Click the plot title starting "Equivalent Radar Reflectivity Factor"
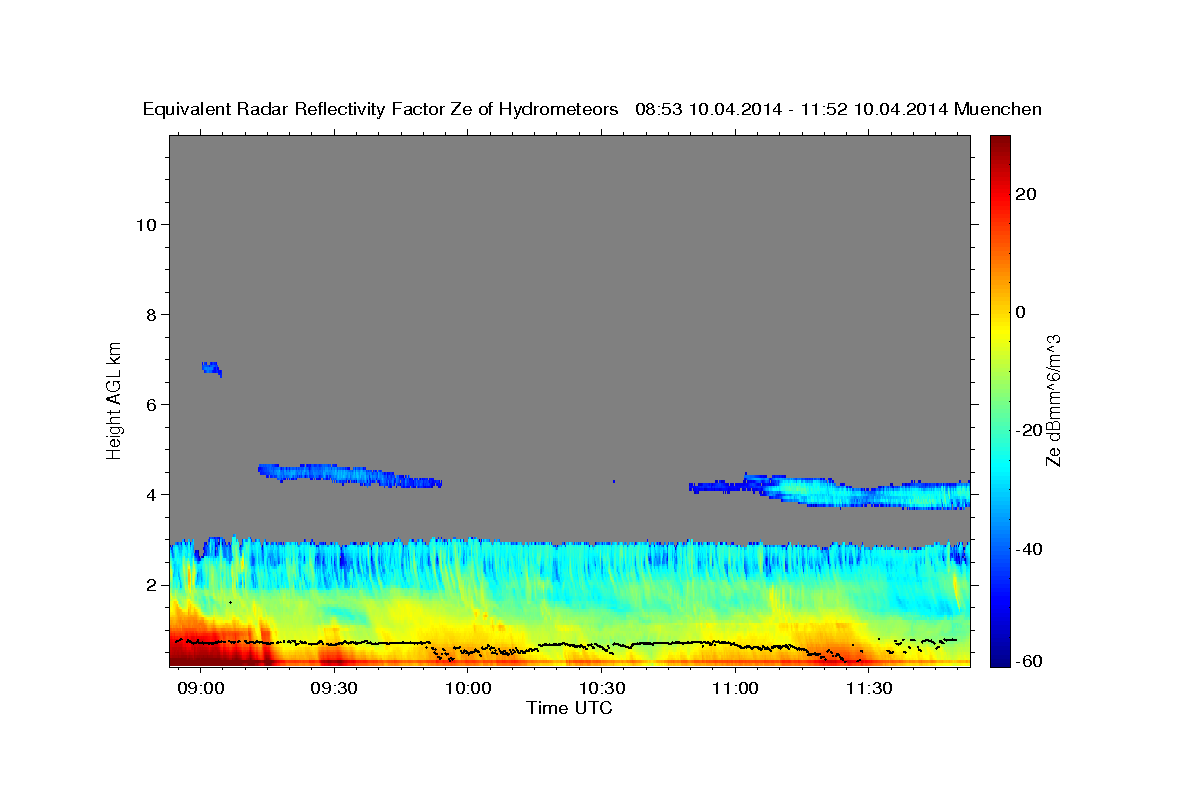The height and width of the screenshot is (800, 1200). [592, 109]
